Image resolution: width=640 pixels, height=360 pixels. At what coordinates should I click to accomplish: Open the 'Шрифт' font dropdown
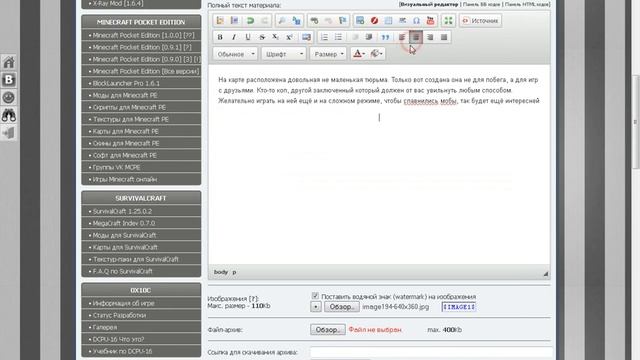(284, 54)
